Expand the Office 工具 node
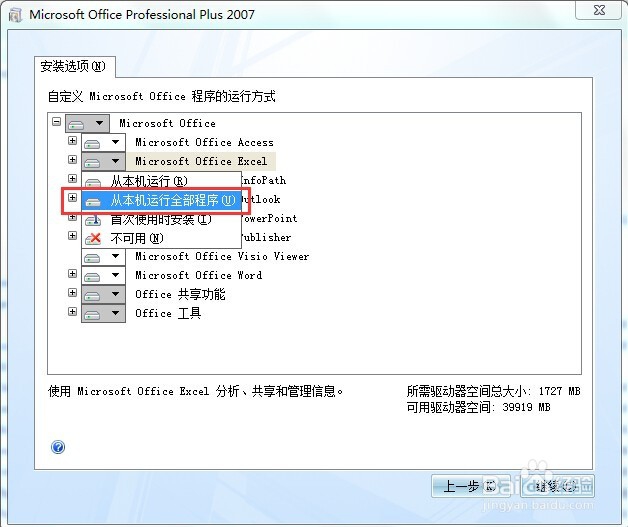Viewport: 628px width, 527px height. (72, 312)
